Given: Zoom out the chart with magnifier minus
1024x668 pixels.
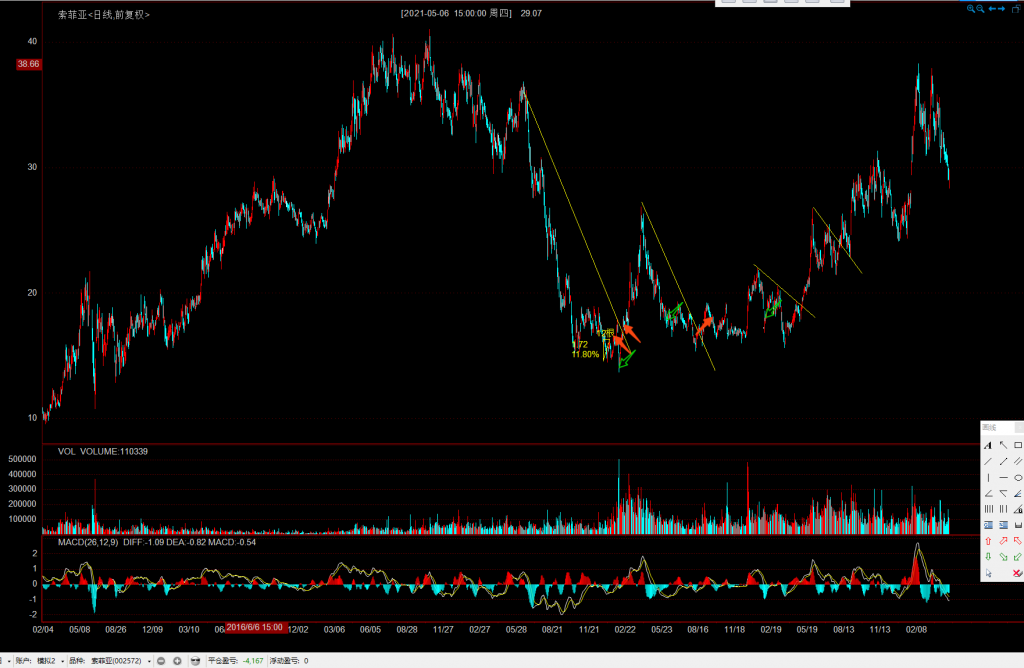Looking at the screenshot, I should coord(980,8).
